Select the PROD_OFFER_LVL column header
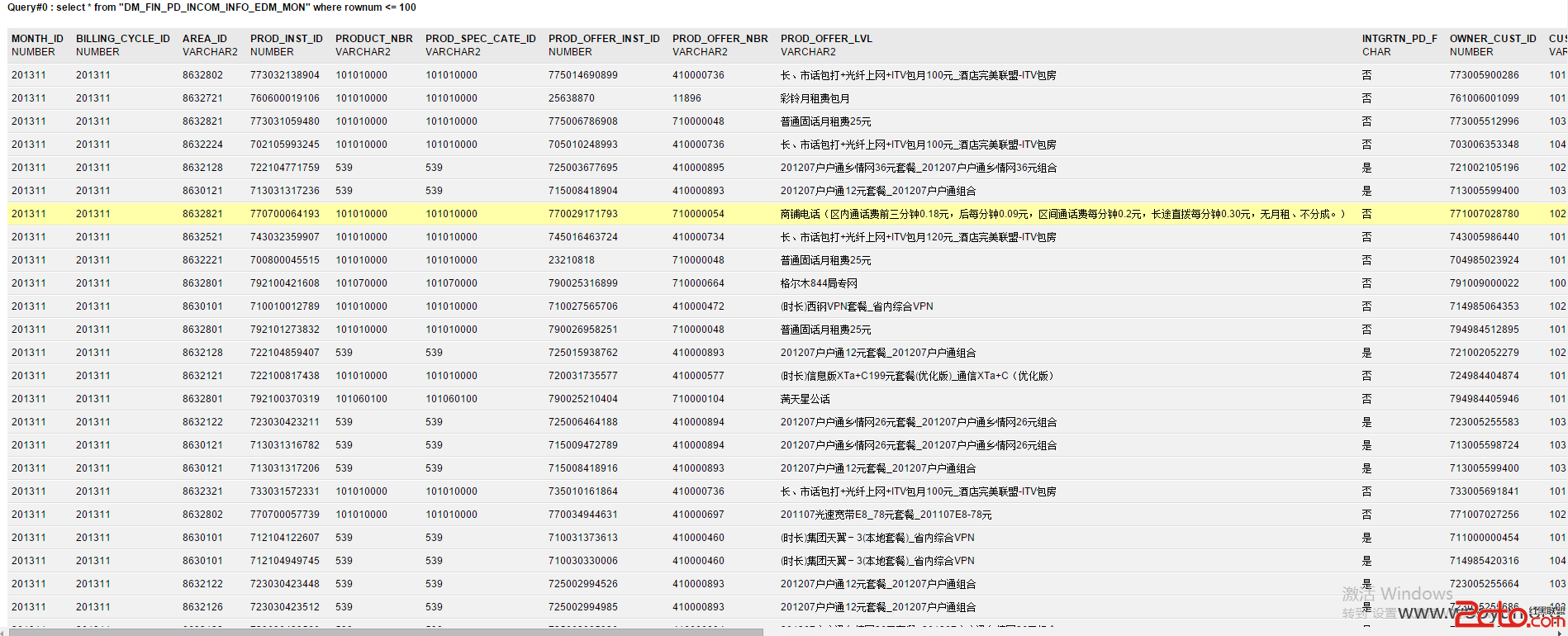Screen dimensions: 1568x636 pyautogui.click(x=826, y=39)
